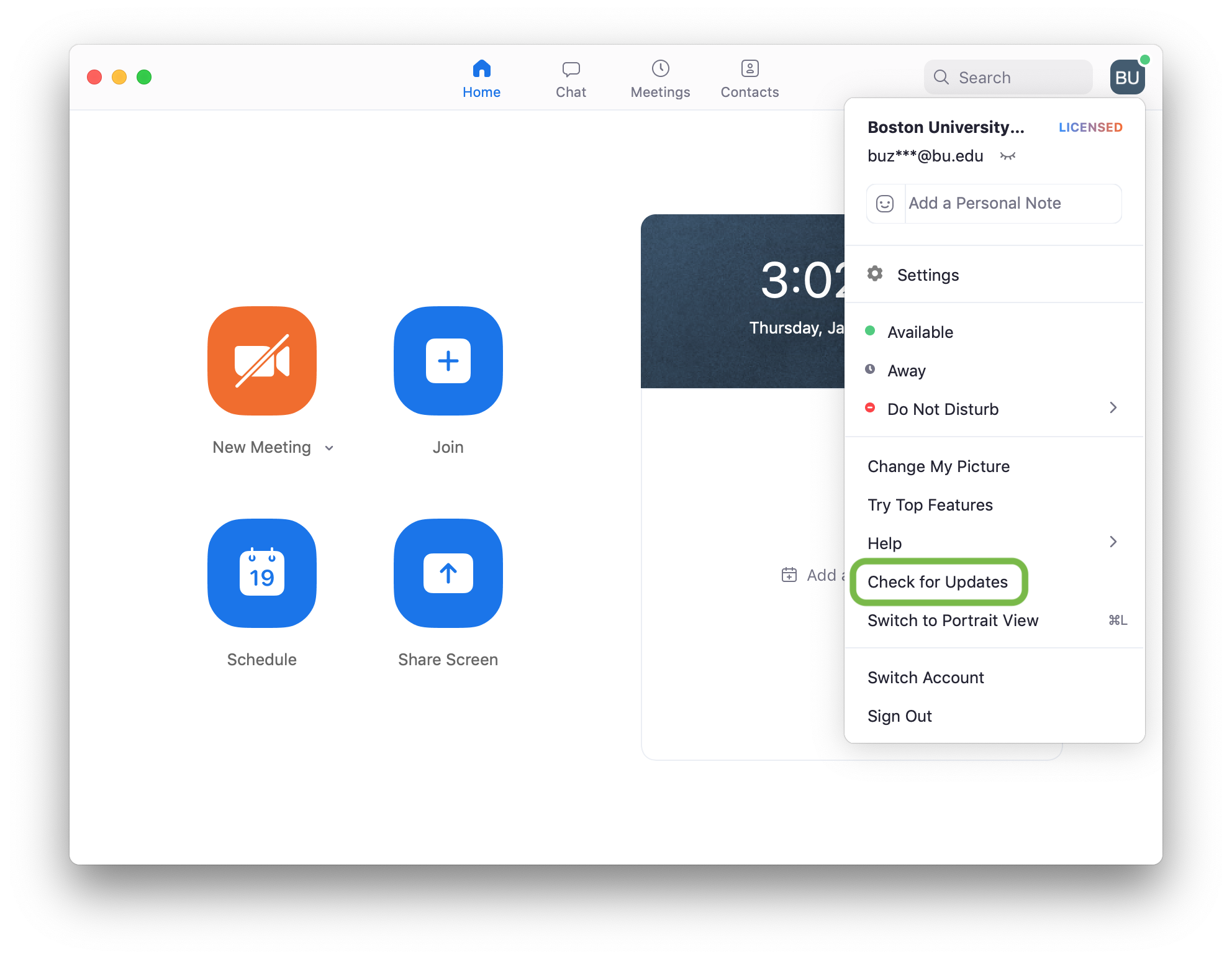Choose Switch to Portrait View
The width and height of the screenshot is (1232, 959).
(953, 620)
